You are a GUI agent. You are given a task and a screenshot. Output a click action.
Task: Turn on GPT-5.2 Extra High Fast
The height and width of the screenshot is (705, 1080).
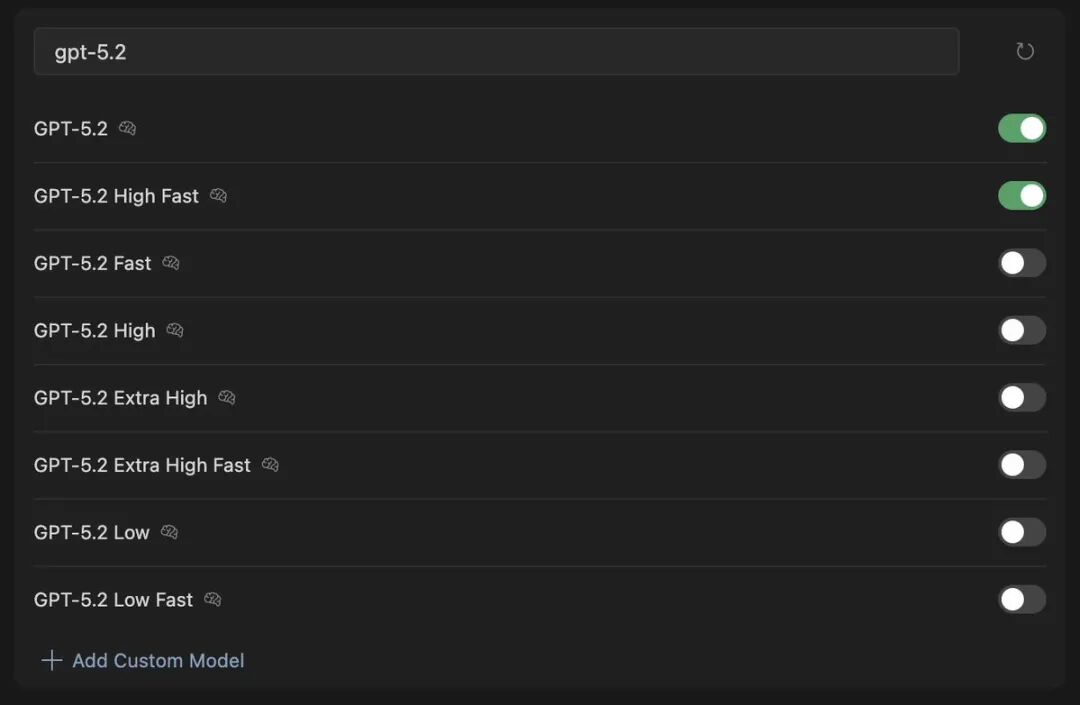tap(1021, 465)
